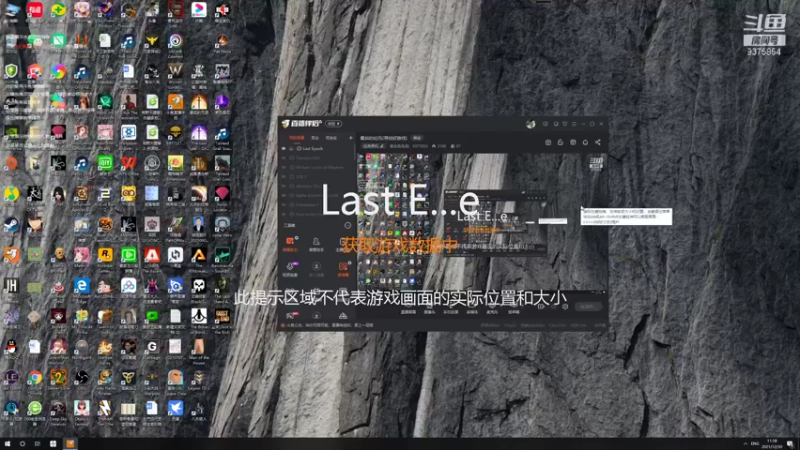
Task: Open the green 360 shield desktop icon
Action: (x=11, y=71)
